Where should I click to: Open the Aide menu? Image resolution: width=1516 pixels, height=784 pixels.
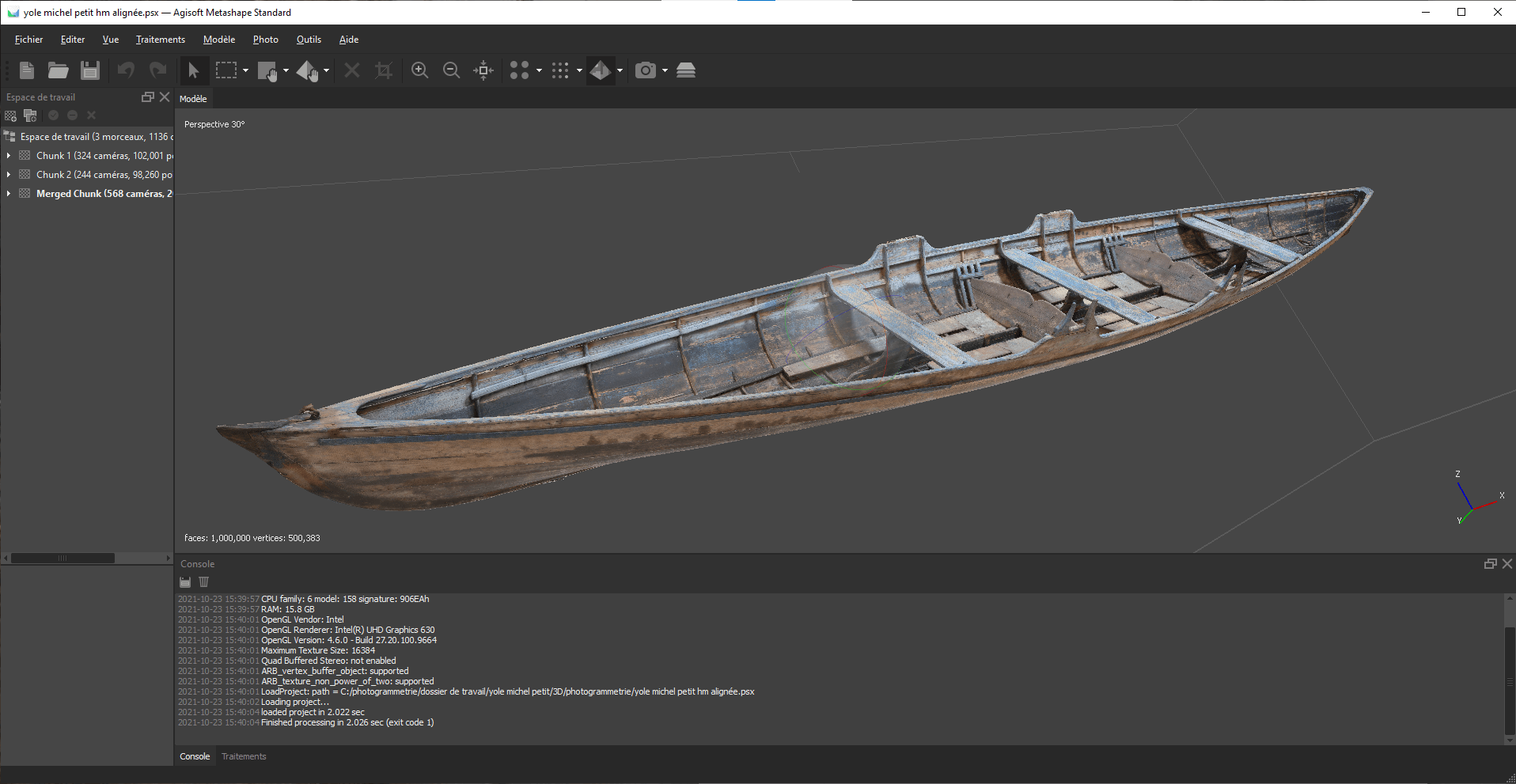click(x=349, y=40)
